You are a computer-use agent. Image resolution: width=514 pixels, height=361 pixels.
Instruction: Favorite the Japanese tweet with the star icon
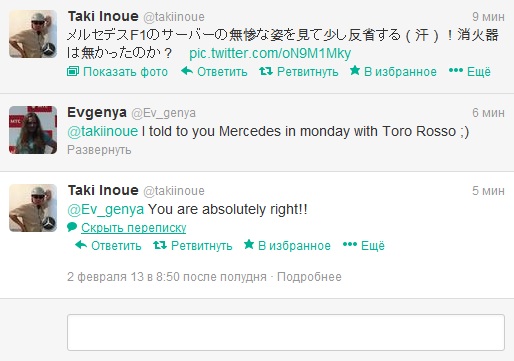[355, 70]
